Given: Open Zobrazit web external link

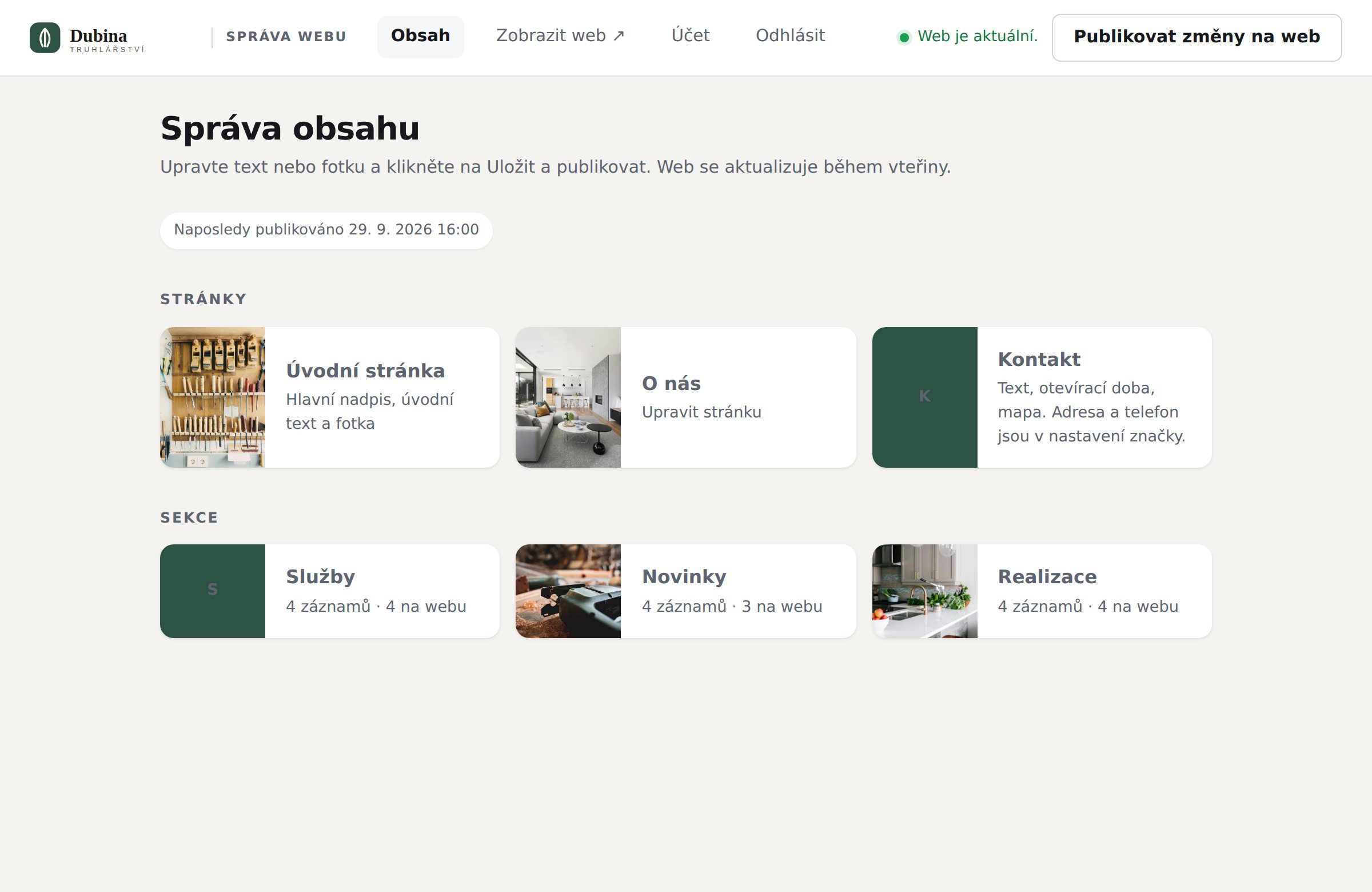Looking at the screenshot, I should tap(560, 36).
